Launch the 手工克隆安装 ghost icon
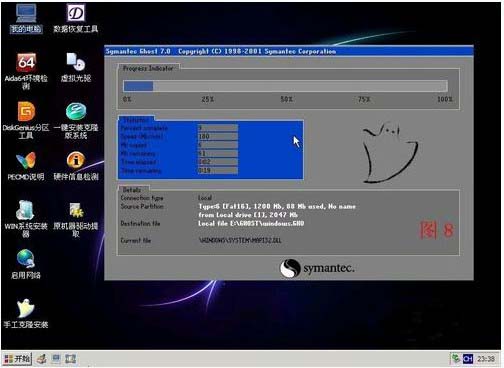This screenshot has height=368, width=504. pos(26,313)
